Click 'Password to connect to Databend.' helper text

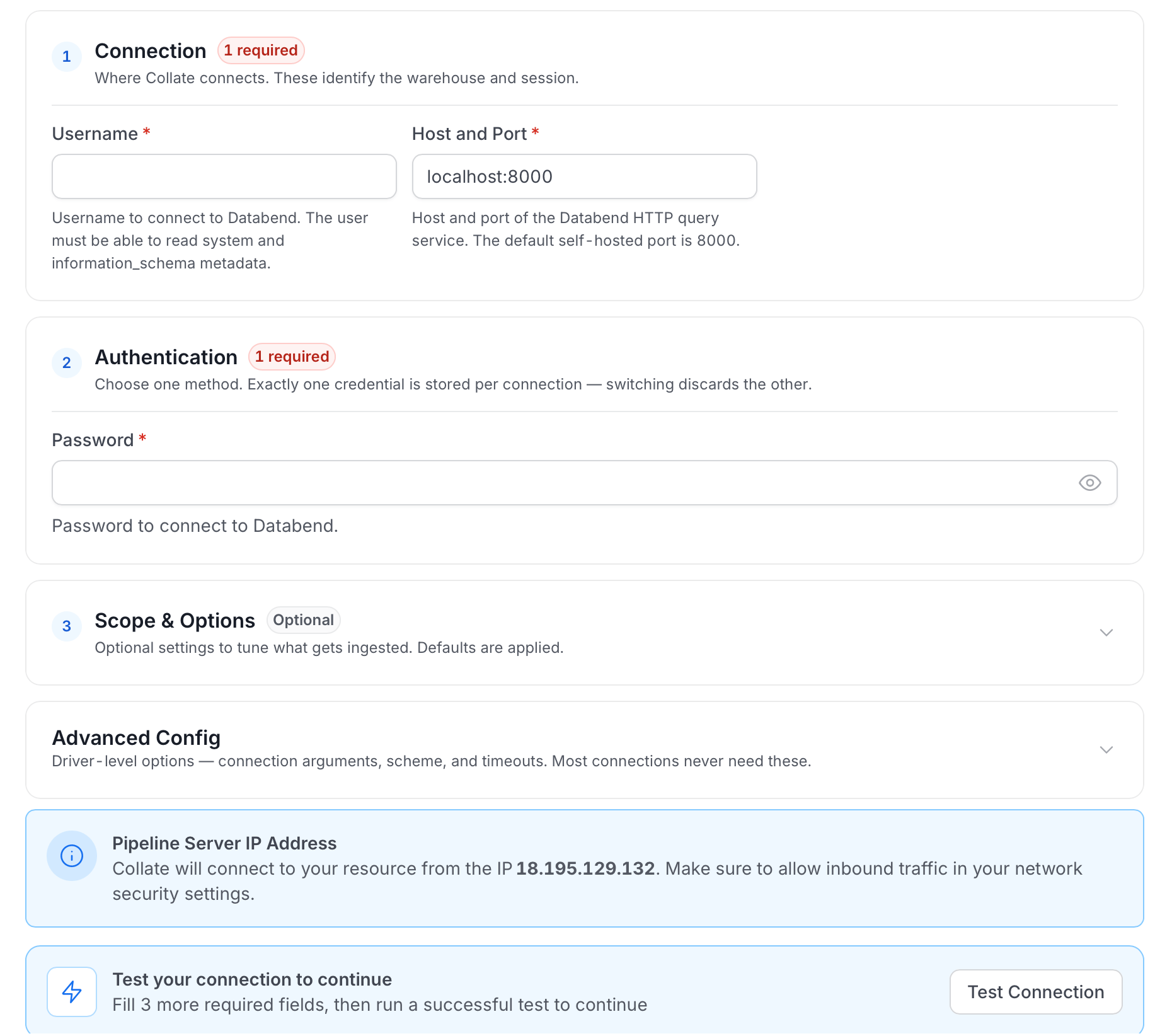[195, 526]
